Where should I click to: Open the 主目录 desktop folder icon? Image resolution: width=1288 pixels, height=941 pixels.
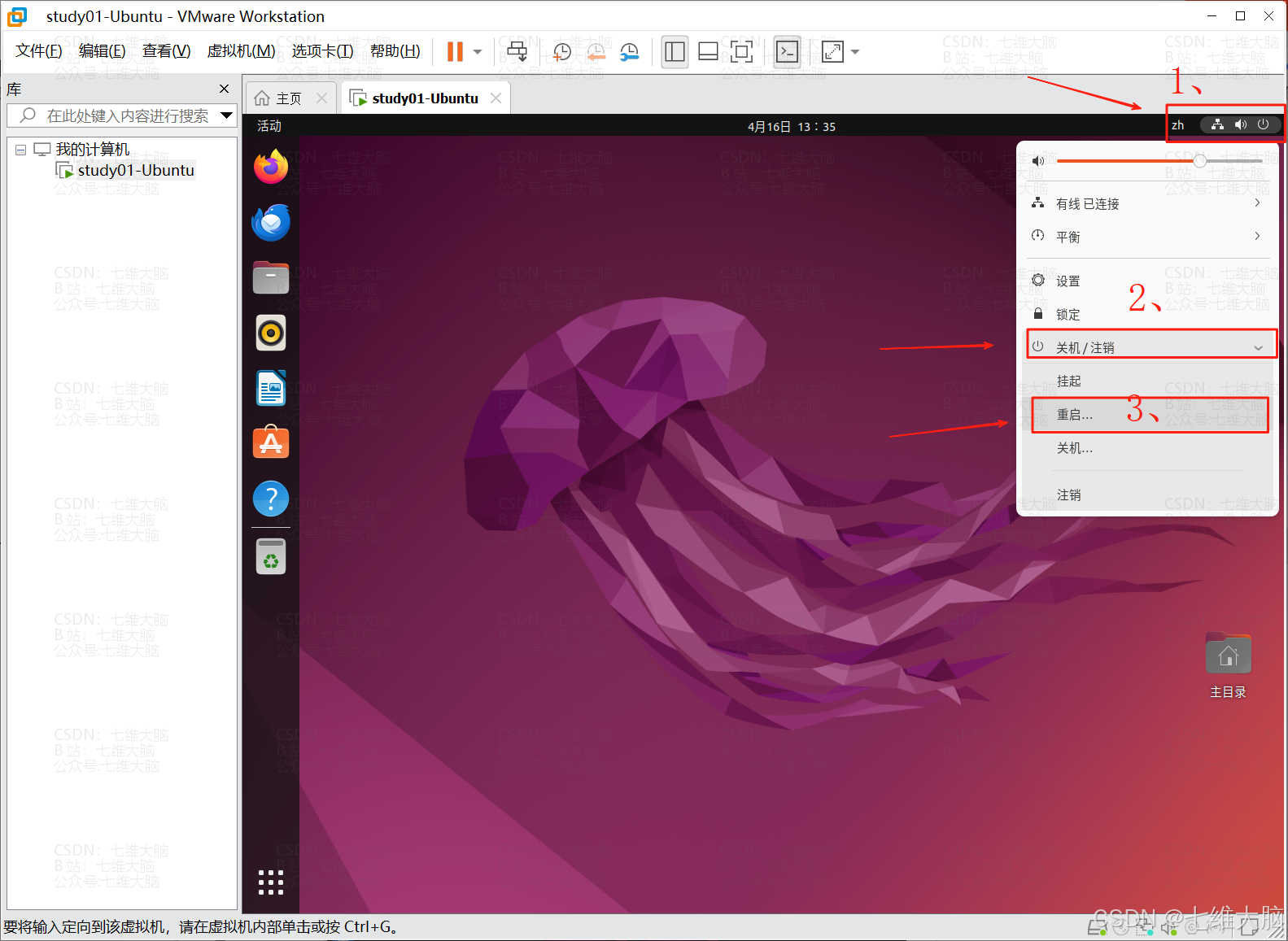pyautogui.click(x=1228, y=665)
